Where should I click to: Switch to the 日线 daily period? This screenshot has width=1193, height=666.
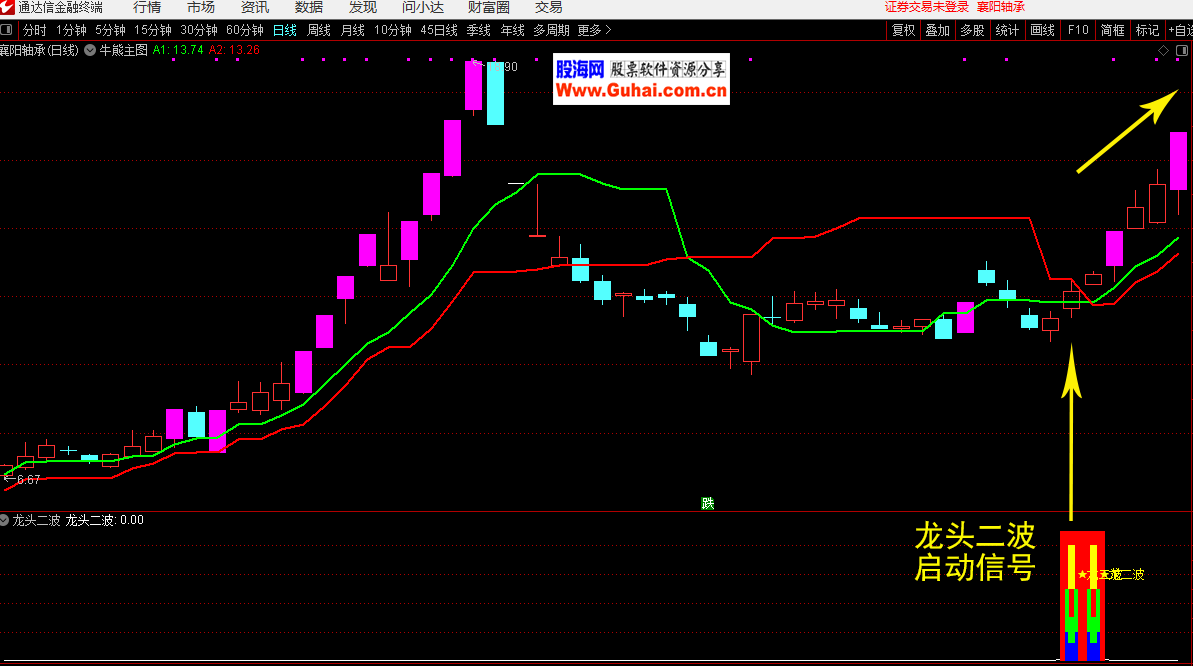click(285, 30)
